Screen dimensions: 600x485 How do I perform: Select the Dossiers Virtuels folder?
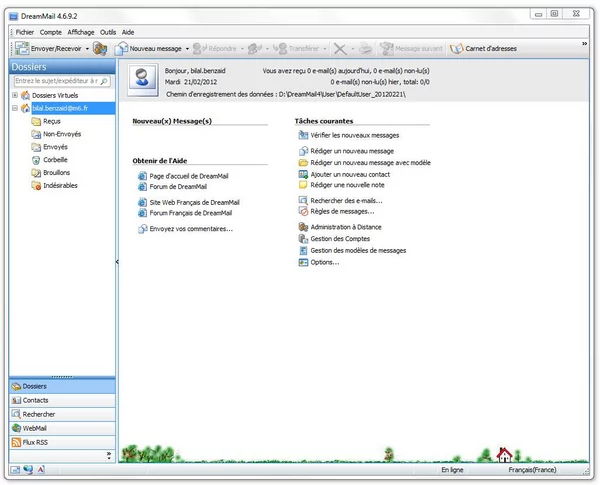[55, 95]
